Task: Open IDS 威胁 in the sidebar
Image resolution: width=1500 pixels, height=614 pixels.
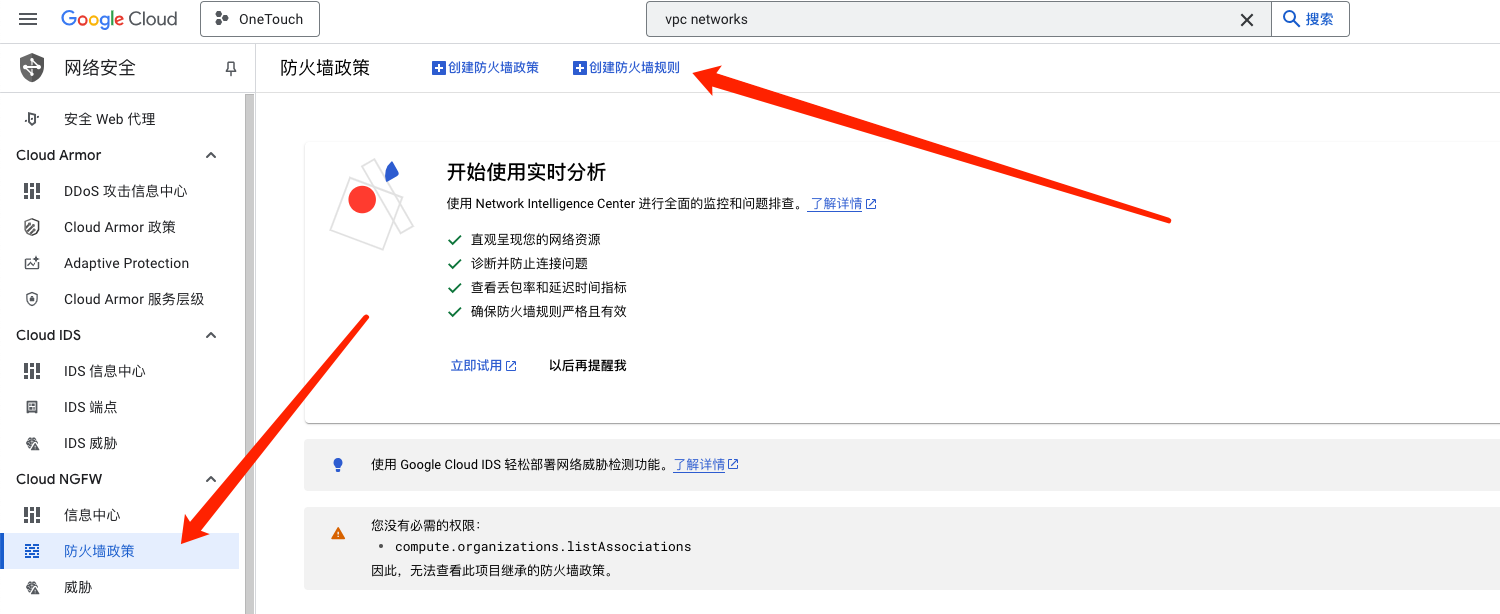Action: click(x=90, y=443)
